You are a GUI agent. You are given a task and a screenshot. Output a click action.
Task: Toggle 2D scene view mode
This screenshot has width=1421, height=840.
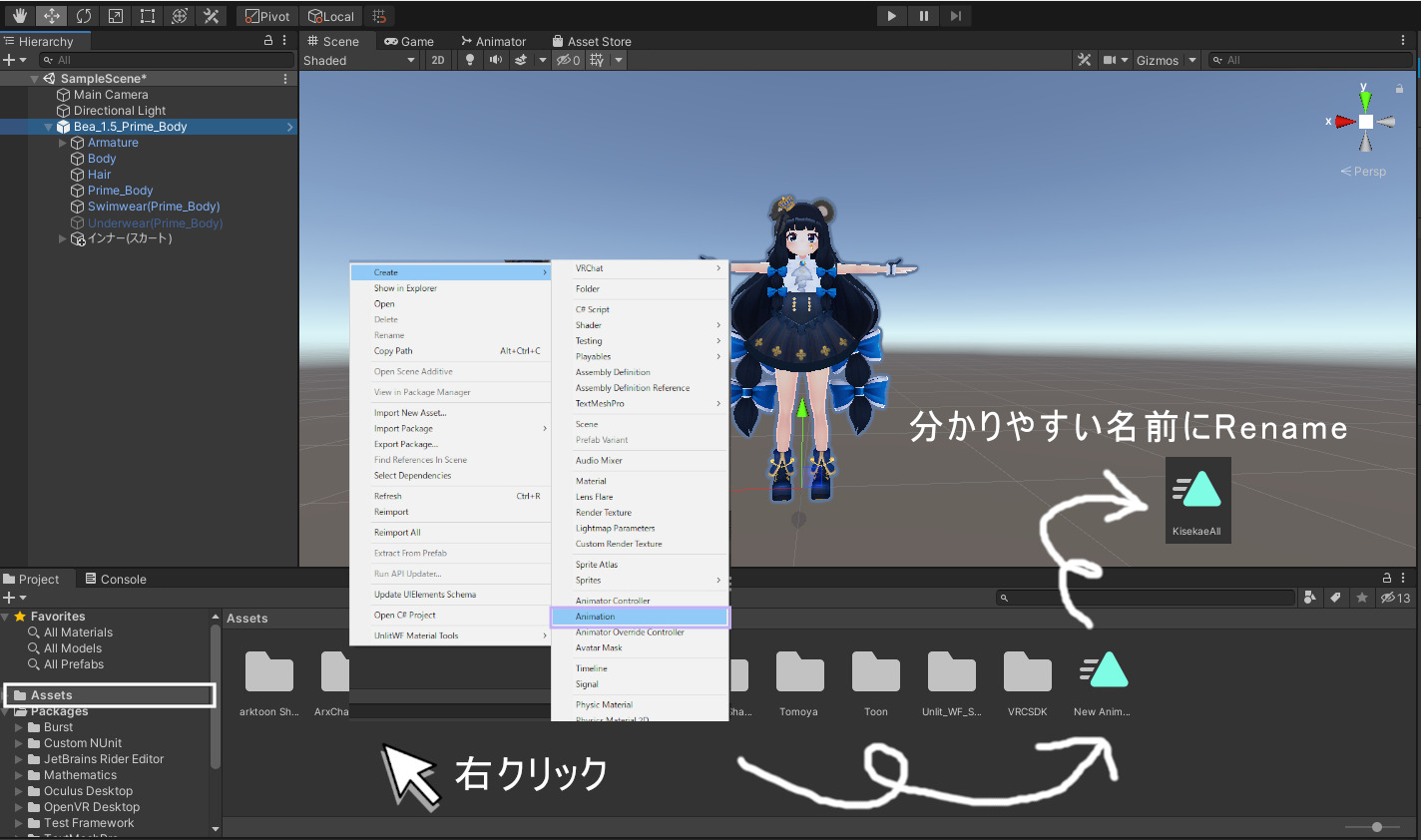438,60
